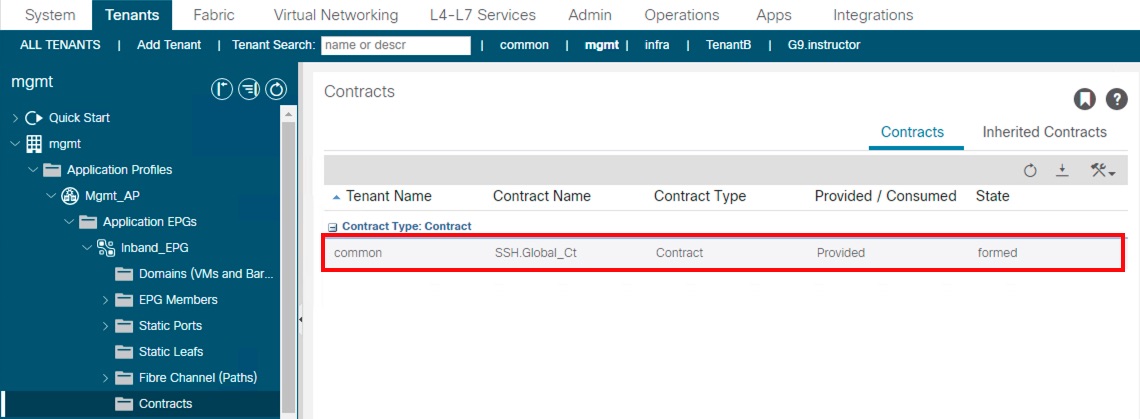Refresh the Contracts table
The height and width of the screenshot is (419, 1140).
coord(1030,171)
